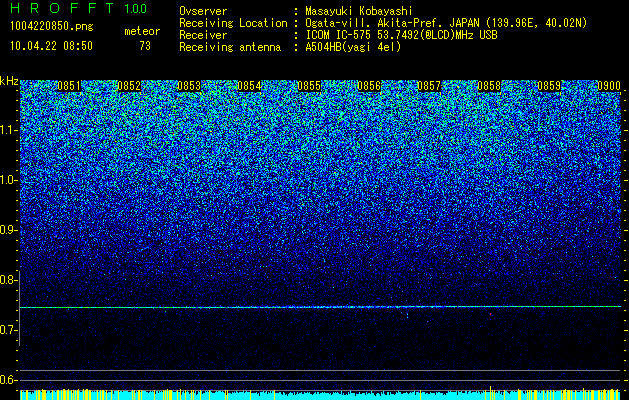The image size is (629, 400).
Task: Click the Receiving Location label
Action: click(233, 23)
